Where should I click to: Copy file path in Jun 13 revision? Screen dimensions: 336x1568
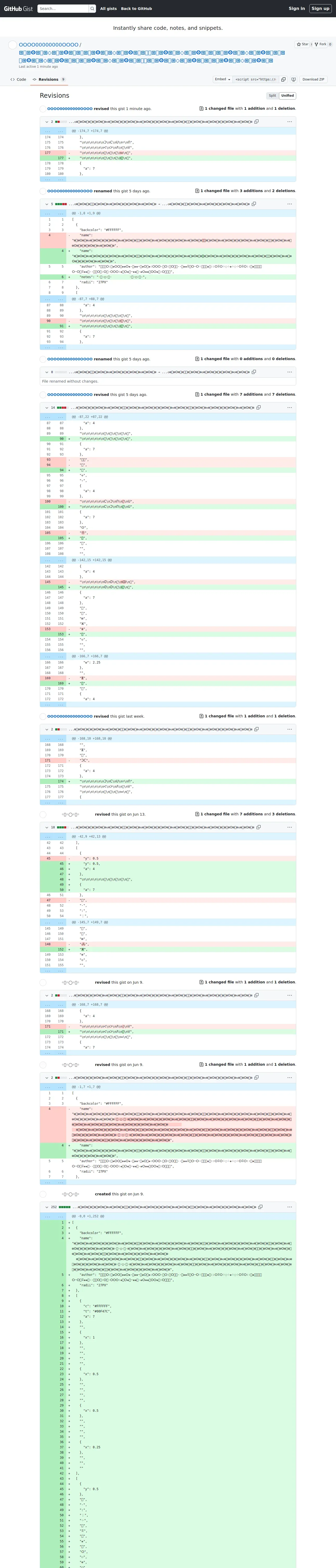click(259, 827)
